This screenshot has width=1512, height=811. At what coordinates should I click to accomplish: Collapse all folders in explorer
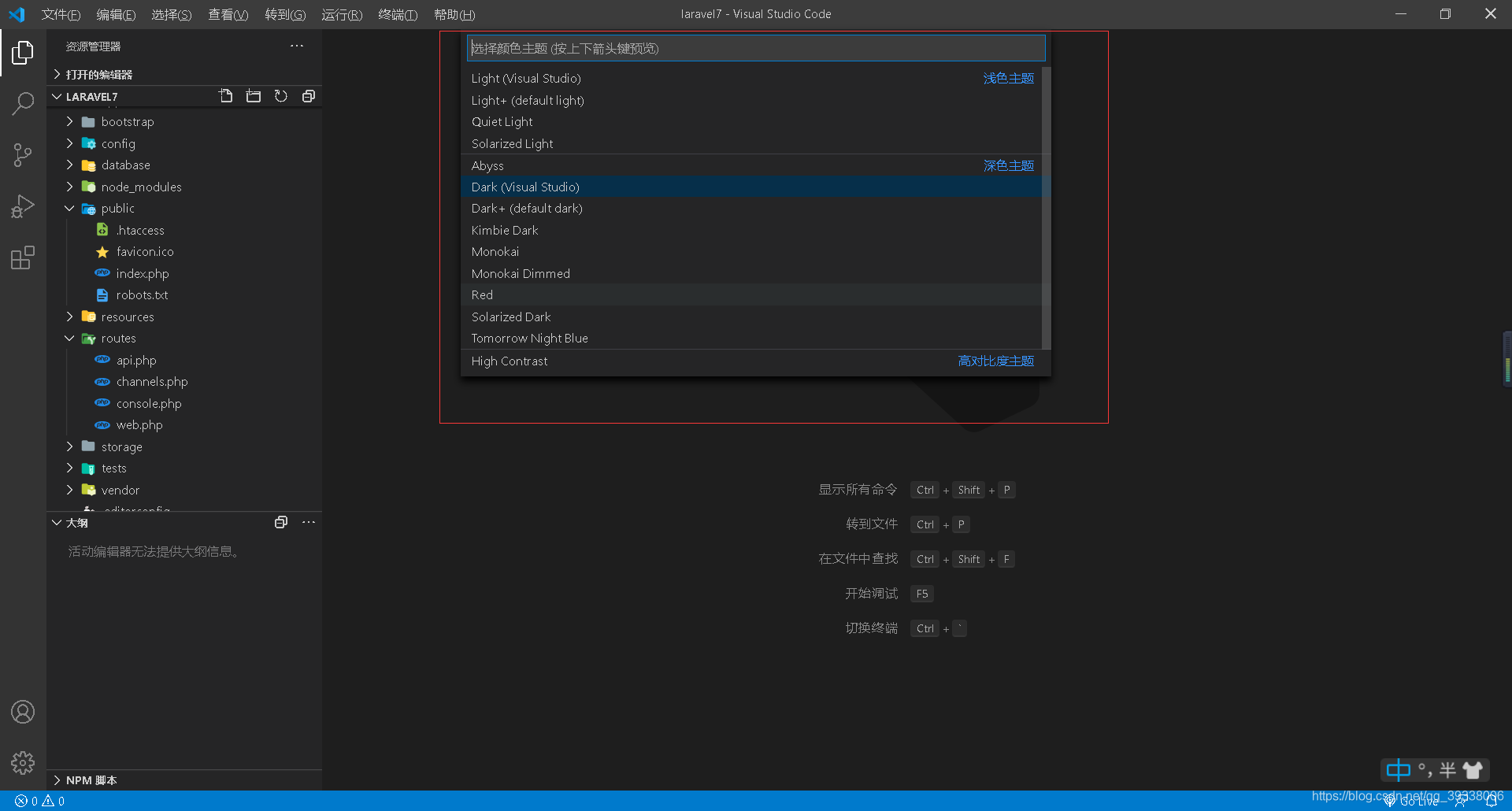(x=309, y=95)
